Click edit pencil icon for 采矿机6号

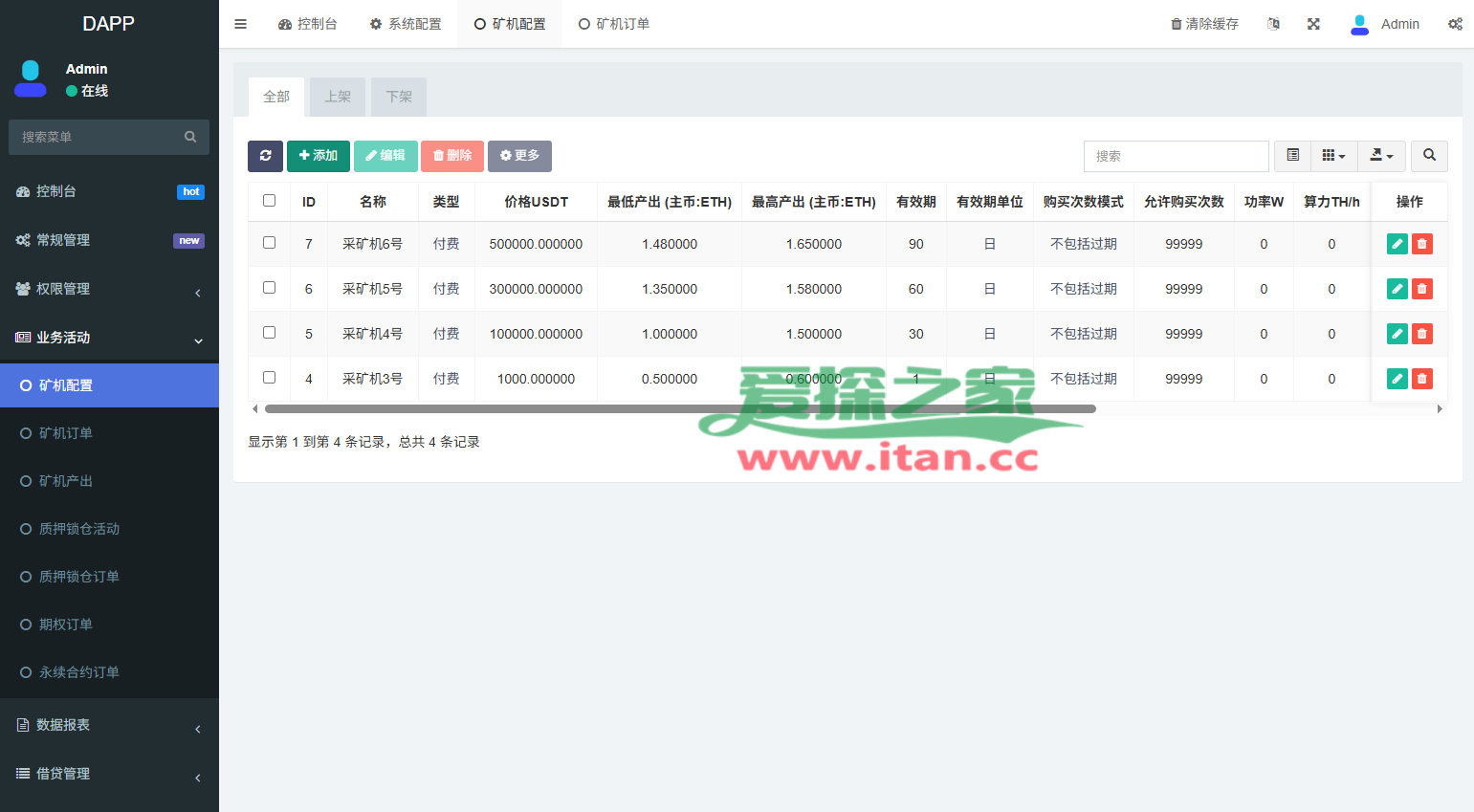(x=1397, y=244)
